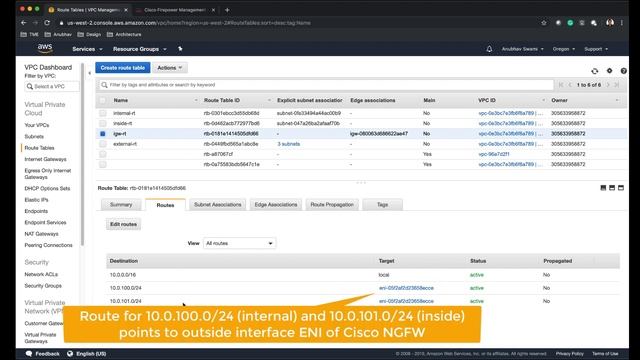Open the browser profile avatar
Image resolution: width=640 pixels, height=360 pixels.
tap(610, 23)
